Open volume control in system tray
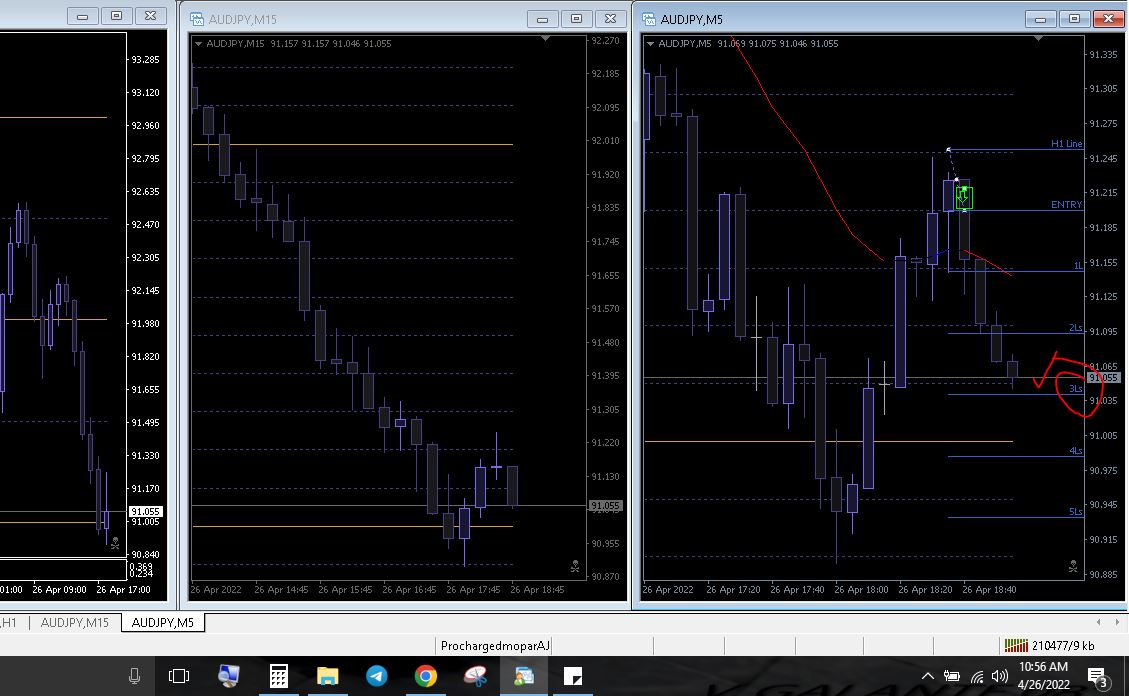1129x696 pixels. click(999, 676)
